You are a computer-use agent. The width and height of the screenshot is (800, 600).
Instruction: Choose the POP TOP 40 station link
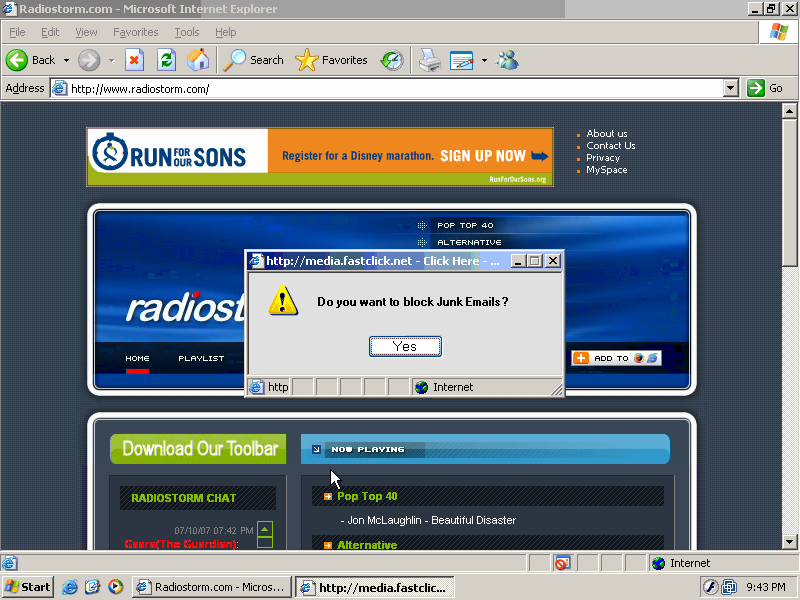pos(465,226)
